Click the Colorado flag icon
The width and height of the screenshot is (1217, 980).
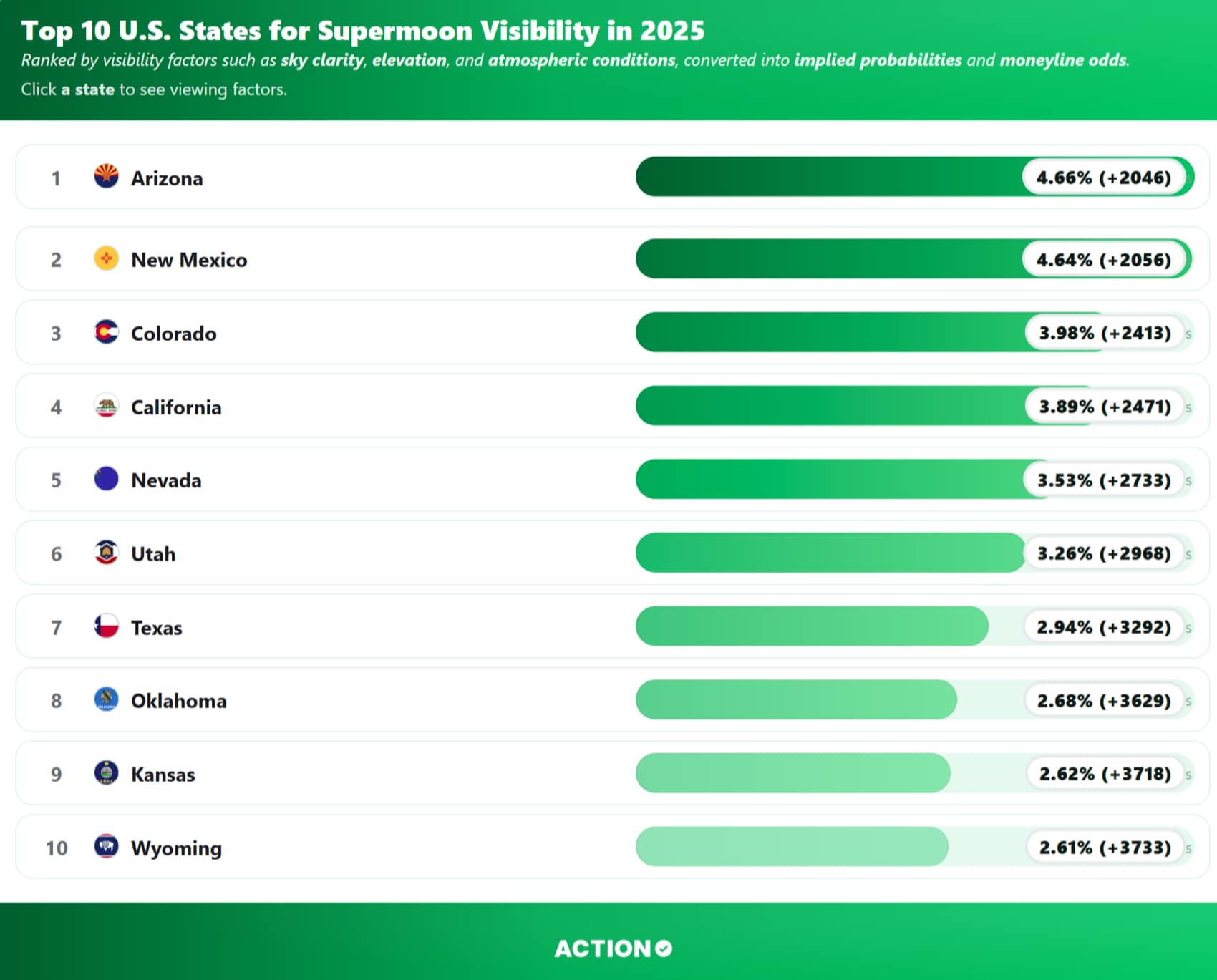pyautogui.click(x=106, y=332)
